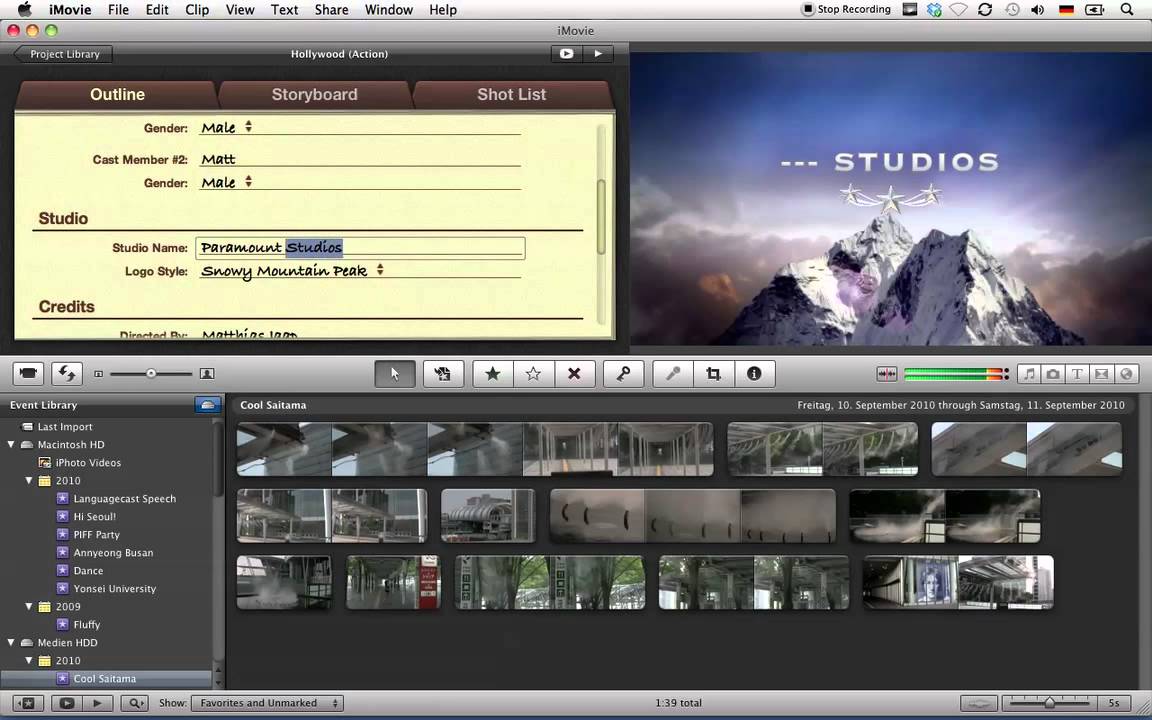The width and height of the screenshot is (1152, 720).
Task: Unmark selection with the hollow star
Action: tap(533, 374)
